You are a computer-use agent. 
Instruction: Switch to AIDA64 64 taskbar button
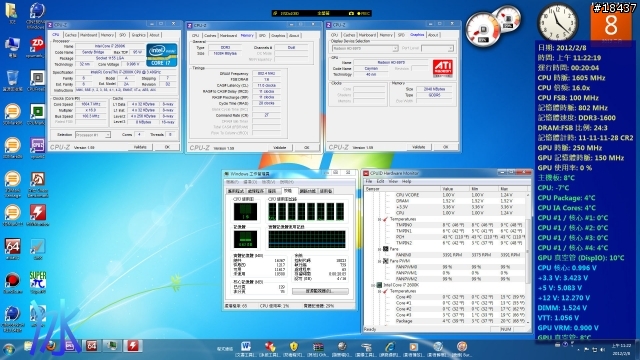tap(91, 346)
